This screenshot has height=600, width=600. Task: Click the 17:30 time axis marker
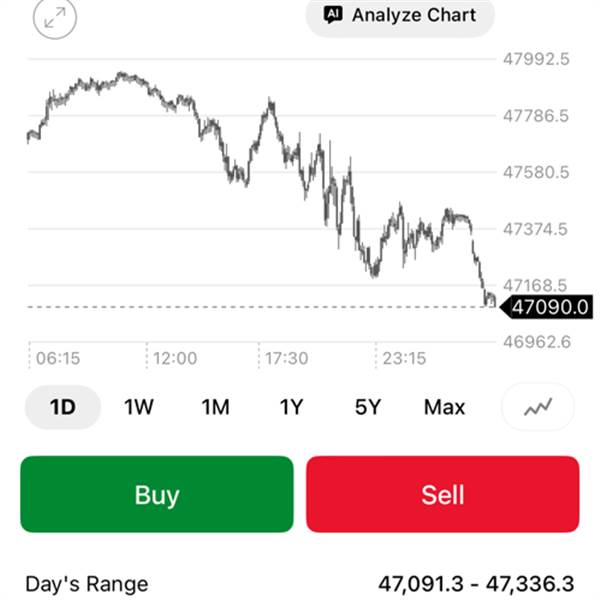coord(286,357)
